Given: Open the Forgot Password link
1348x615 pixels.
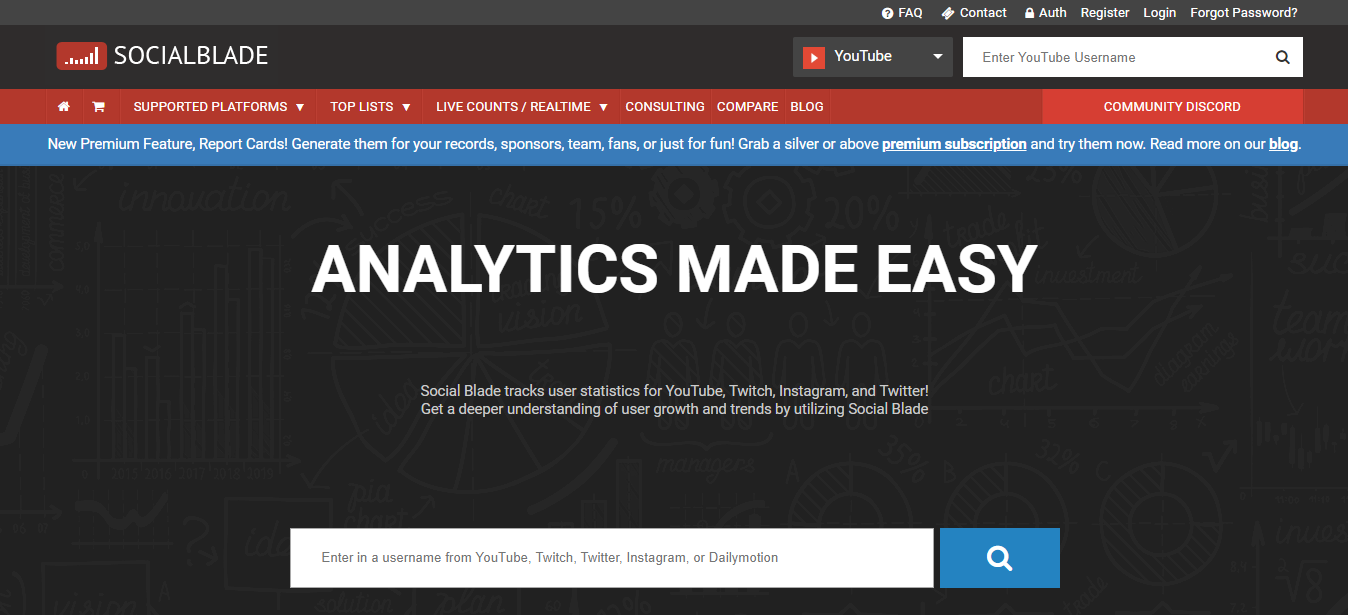Looking at the screenshot, I should click(x=1244, y=13).
